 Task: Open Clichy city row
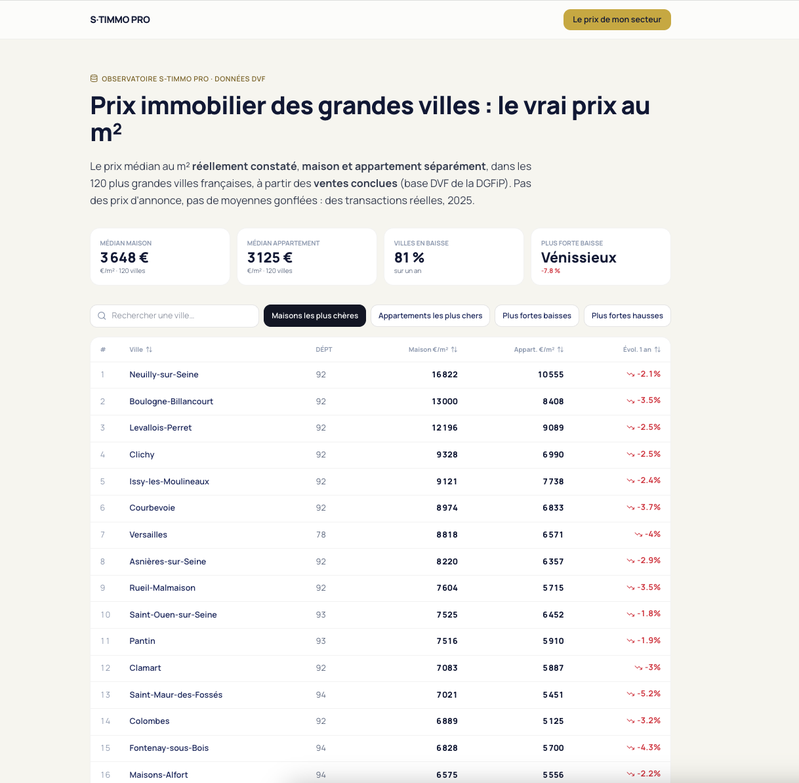pos(380,455)
